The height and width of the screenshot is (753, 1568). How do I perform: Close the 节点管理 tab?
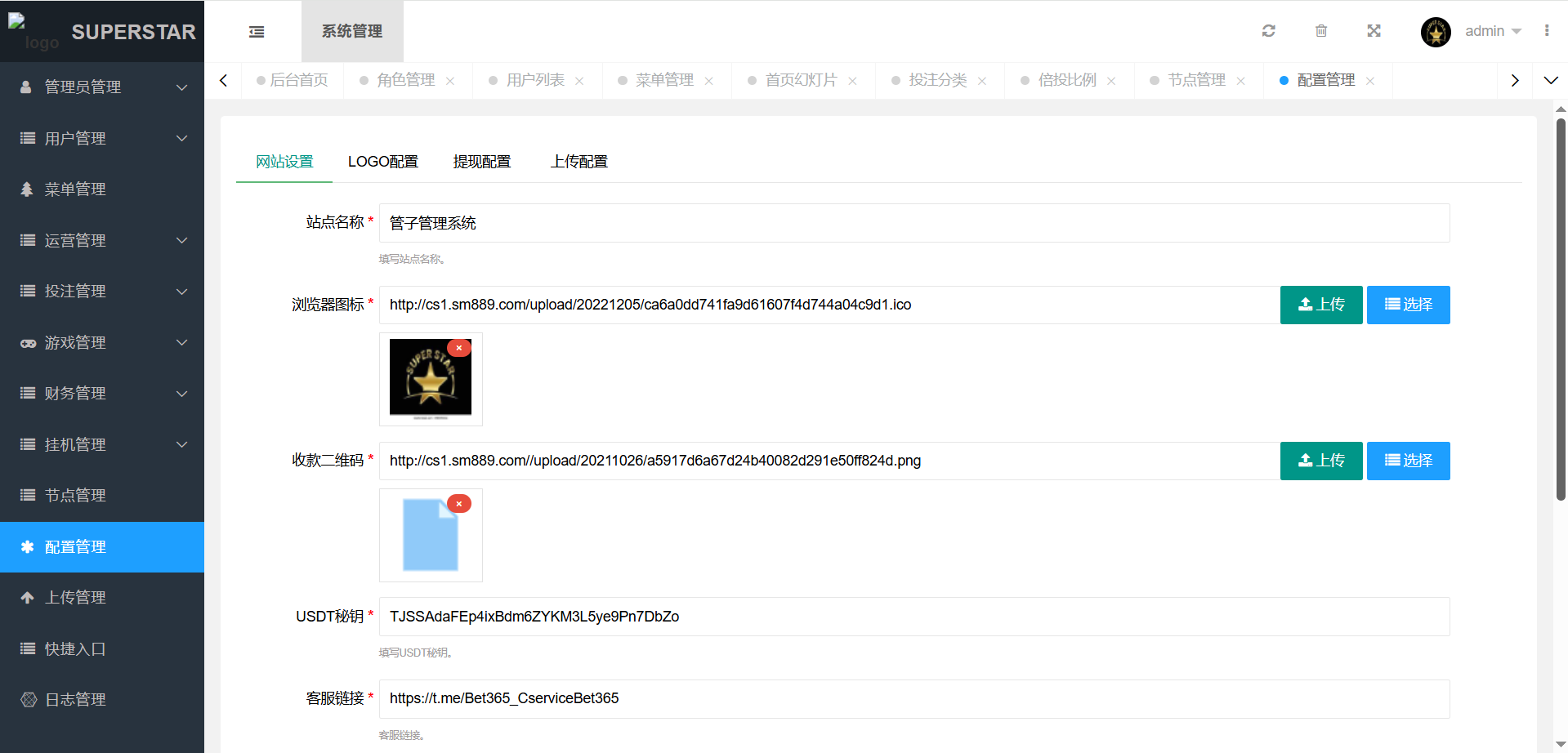1240,81
